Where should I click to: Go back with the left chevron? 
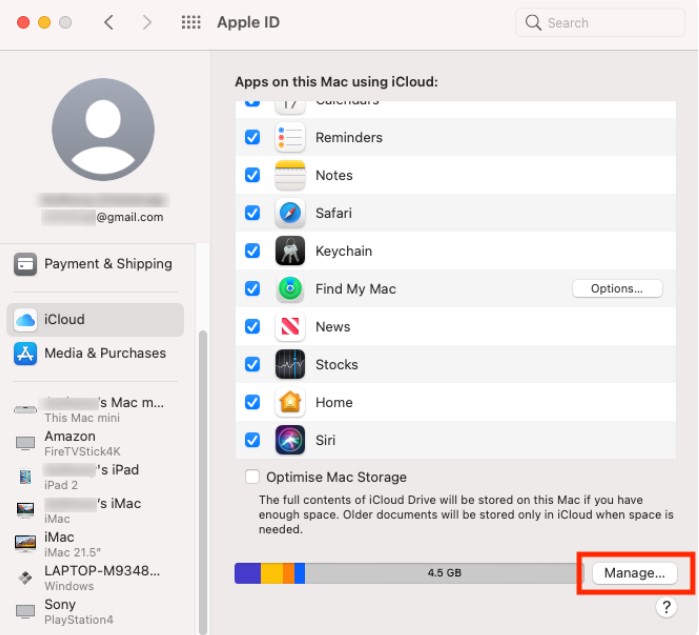(x=109, y=22)
